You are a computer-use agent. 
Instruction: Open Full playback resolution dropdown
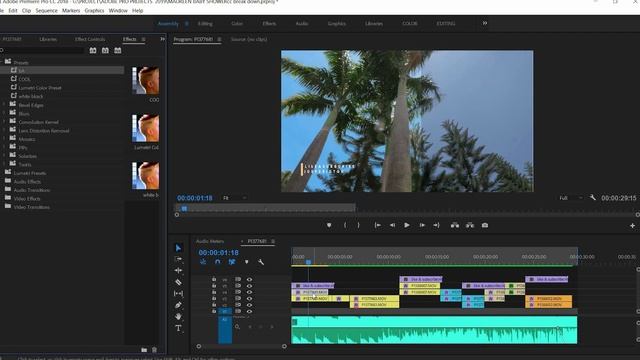(571, 198)
